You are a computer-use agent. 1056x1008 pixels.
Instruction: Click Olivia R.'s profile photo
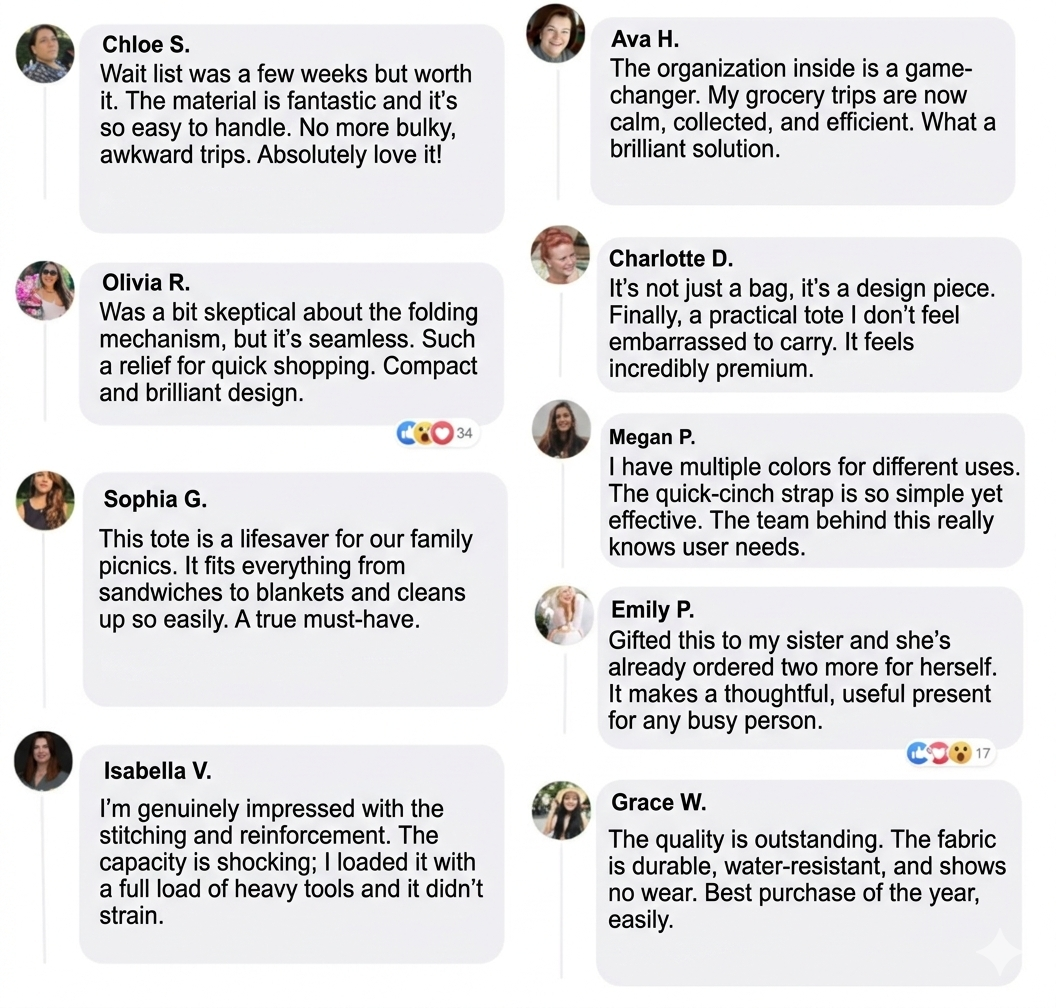tap(45, 290)
